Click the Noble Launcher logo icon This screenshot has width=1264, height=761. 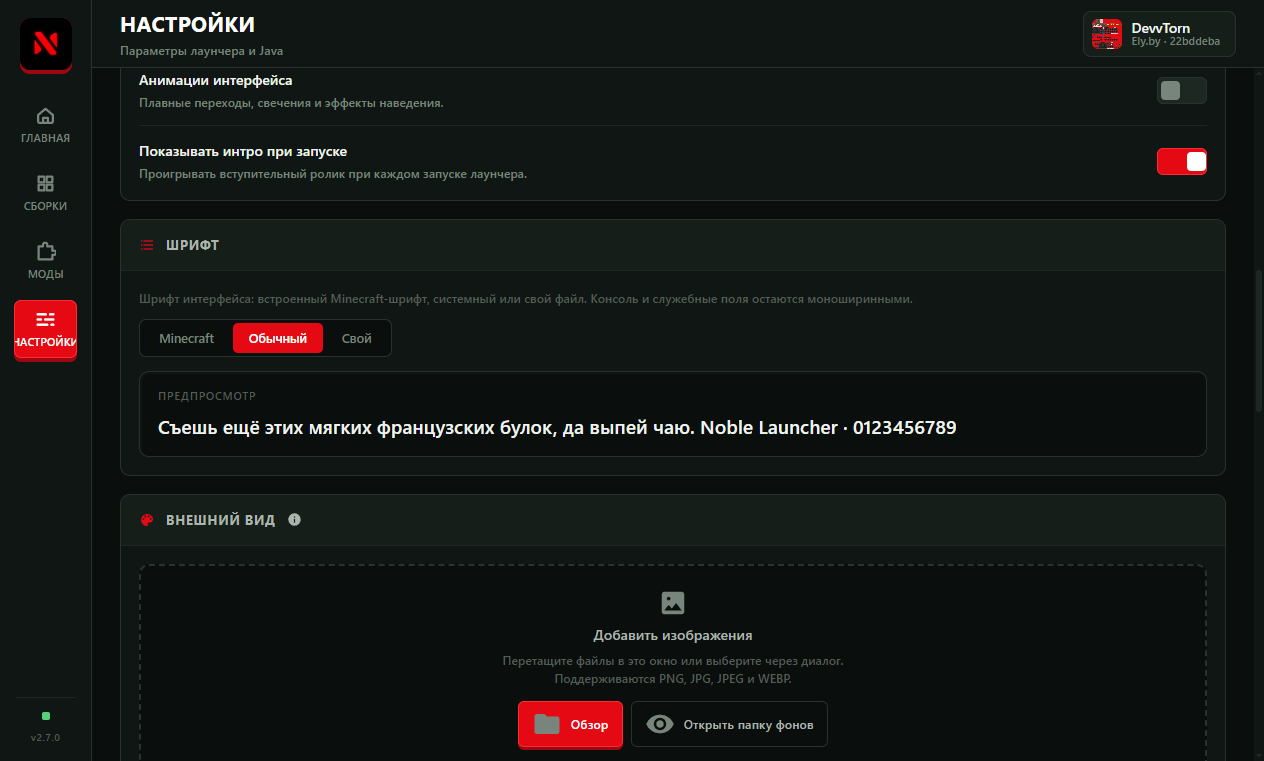tap(45, 45)
